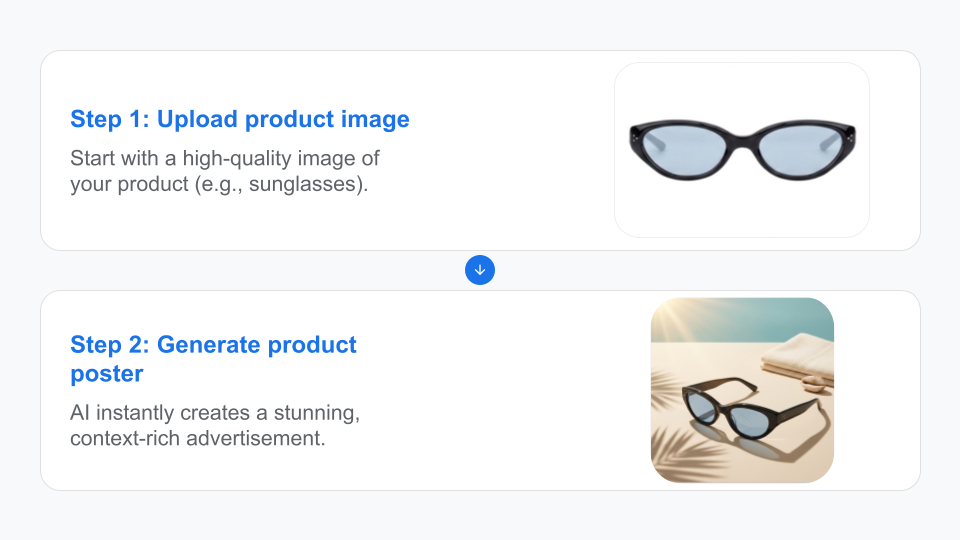Click the bridge of the product sunglasses
This screenshot has height=540, width=960.
743,140
